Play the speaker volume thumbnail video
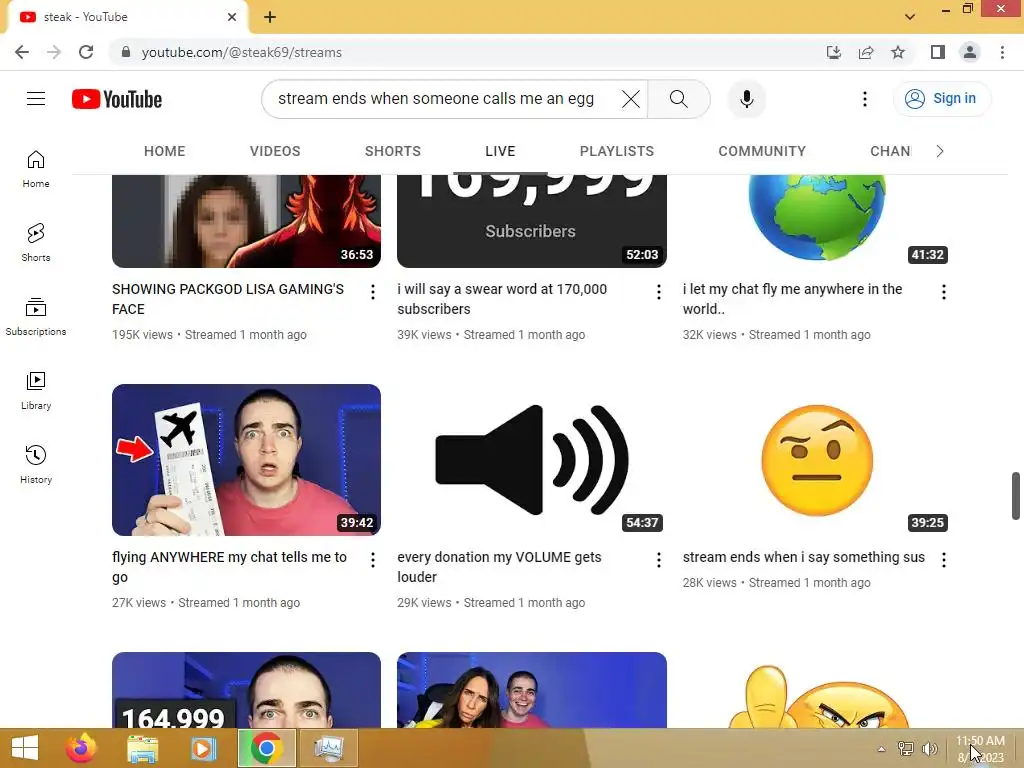This screenshot has height=768, width=1024. pyautogui.click(x=532, y=460)
